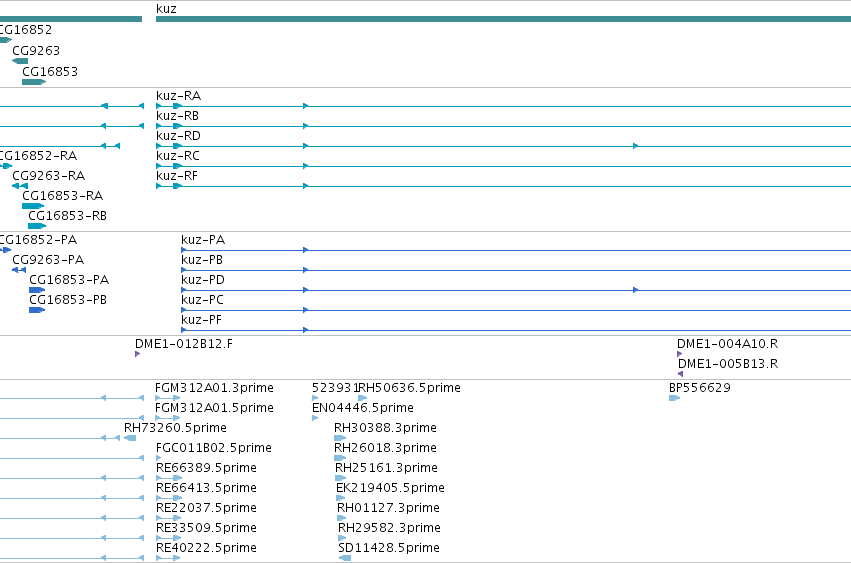Click the RH50636.5prime EST glyph
Viewport: 851px width, 563px height.
363,398
